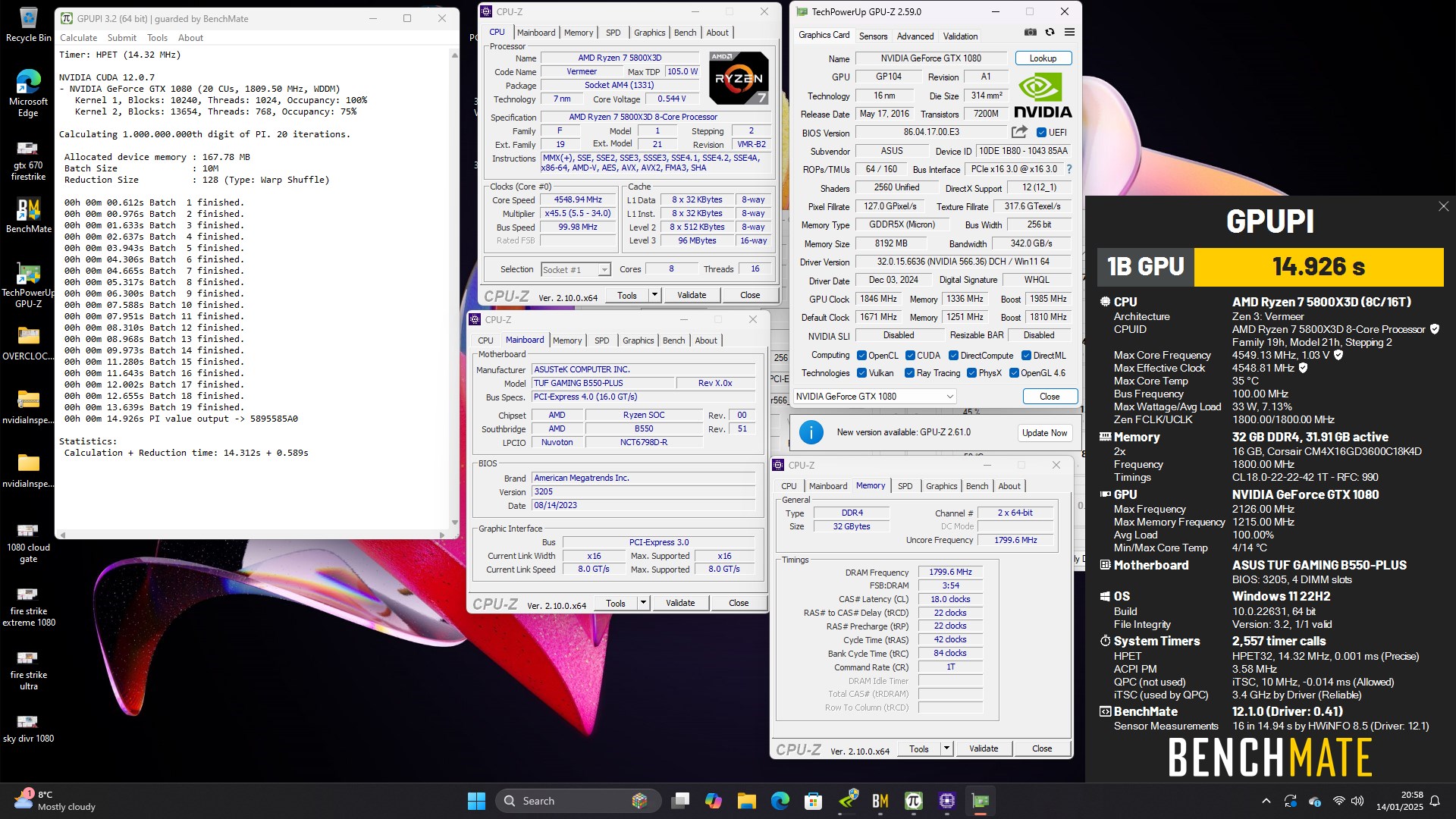
Task: Open the notification bell in system tray
Action: point(1435,801)
